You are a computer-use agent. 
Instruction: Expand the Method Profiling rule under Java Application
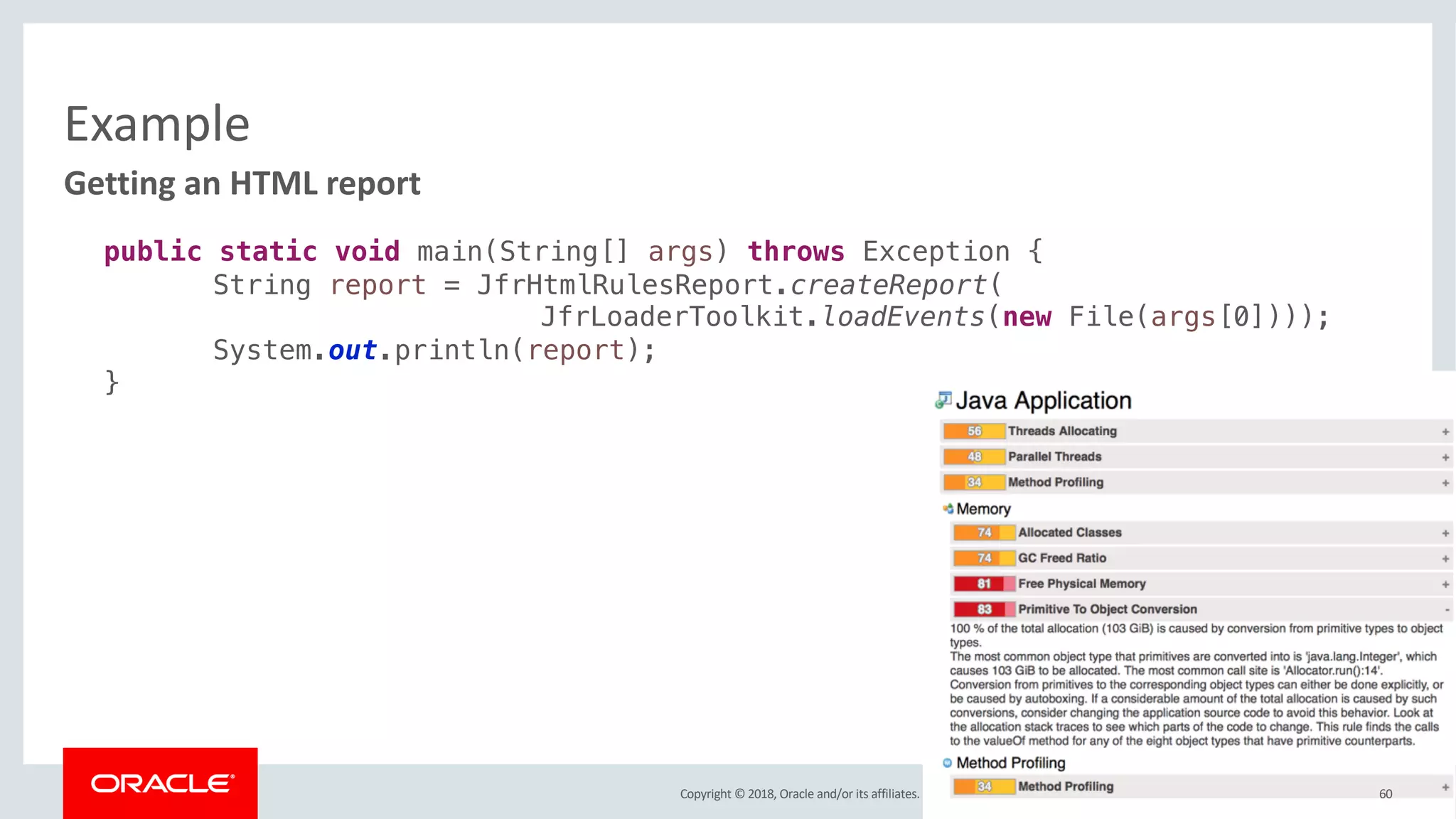point(1445,483)
